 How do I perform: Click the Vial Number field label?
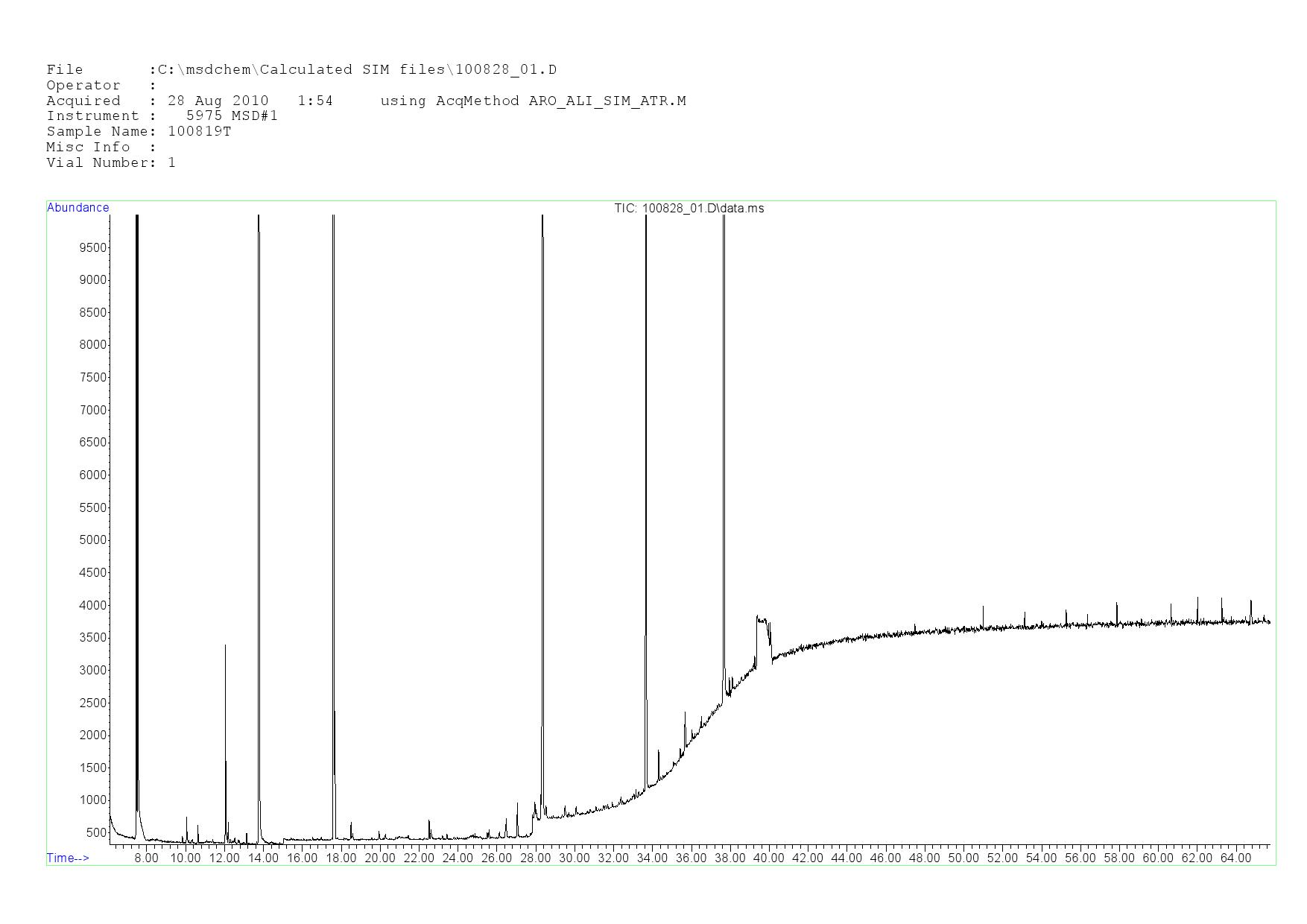pos(97,163)
